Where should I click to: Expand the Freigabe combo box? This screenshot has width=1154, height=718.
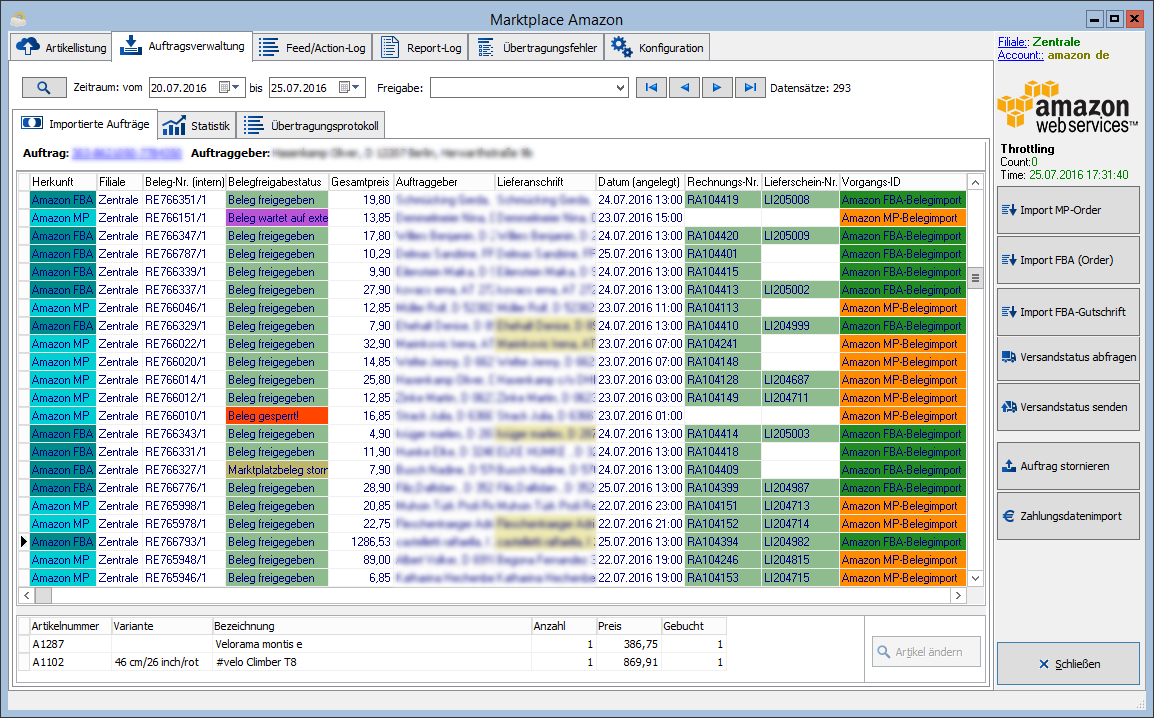(620, 88)
